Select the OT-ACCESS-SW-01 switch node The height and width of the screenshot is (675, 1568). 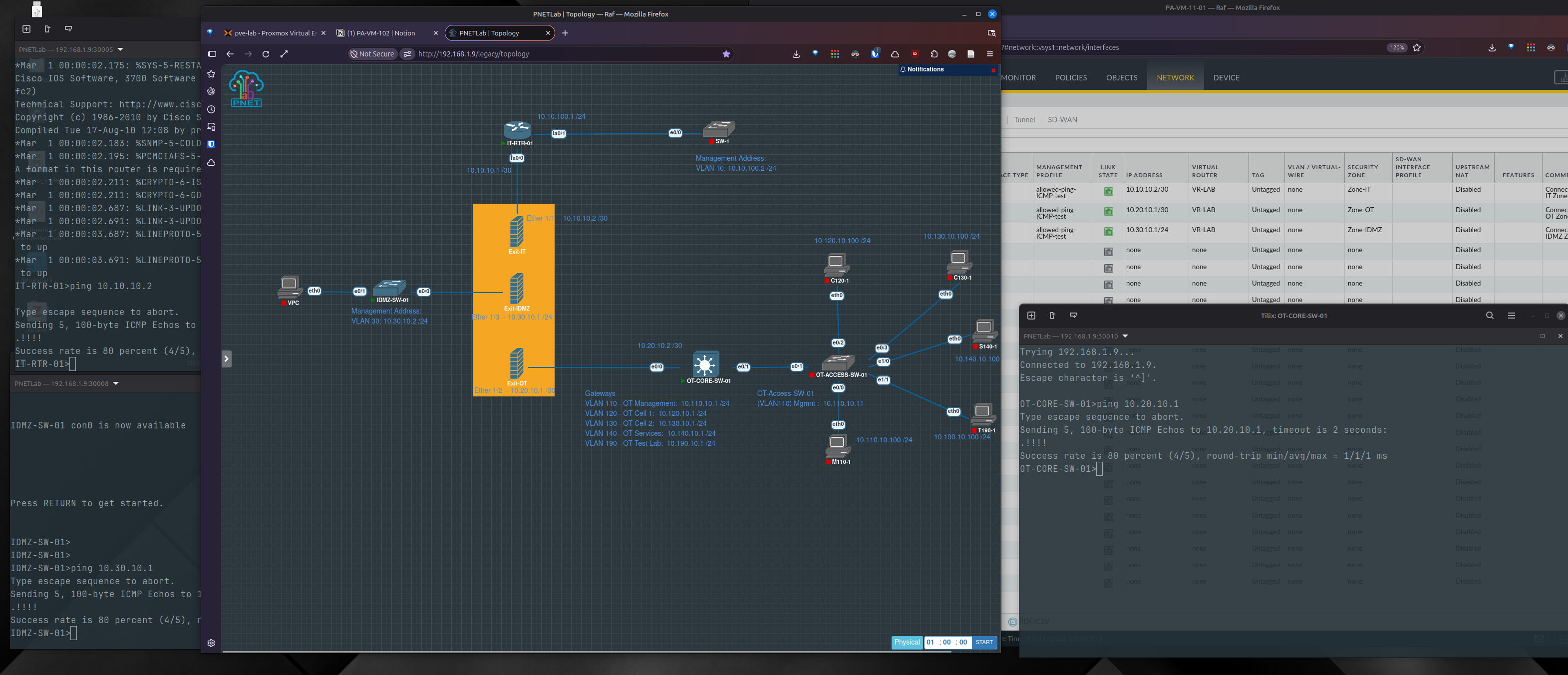tap(838, 363)
